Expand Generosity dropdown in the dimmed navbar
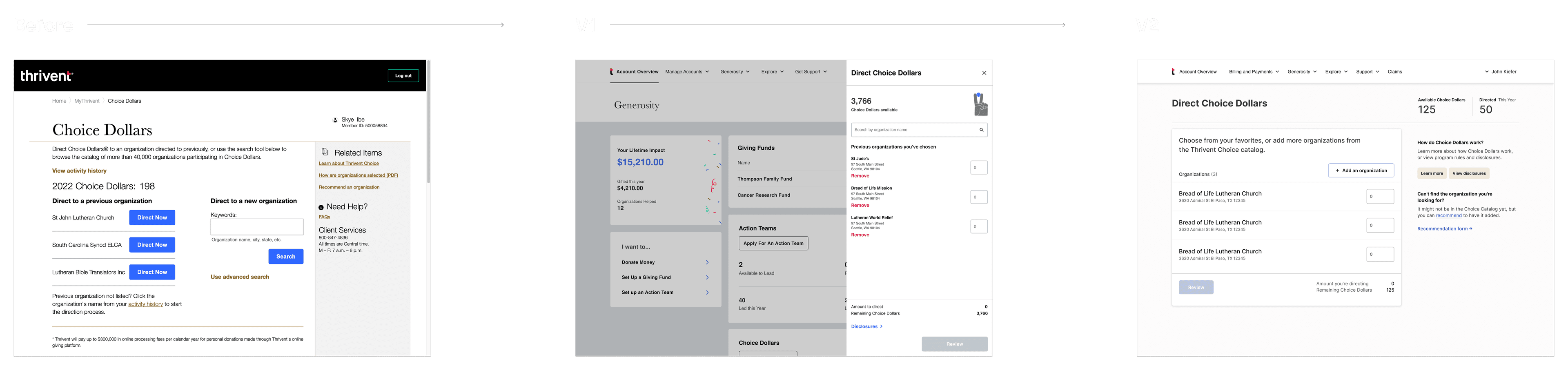 (735, 72)
